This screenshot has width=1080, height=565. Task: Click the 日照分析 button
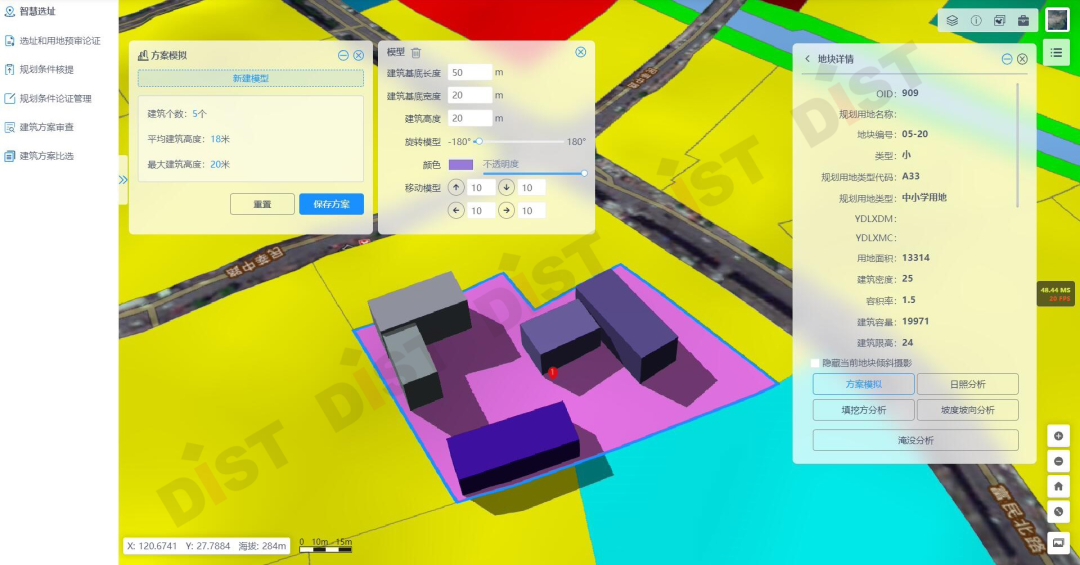click(x=968, y=384)
